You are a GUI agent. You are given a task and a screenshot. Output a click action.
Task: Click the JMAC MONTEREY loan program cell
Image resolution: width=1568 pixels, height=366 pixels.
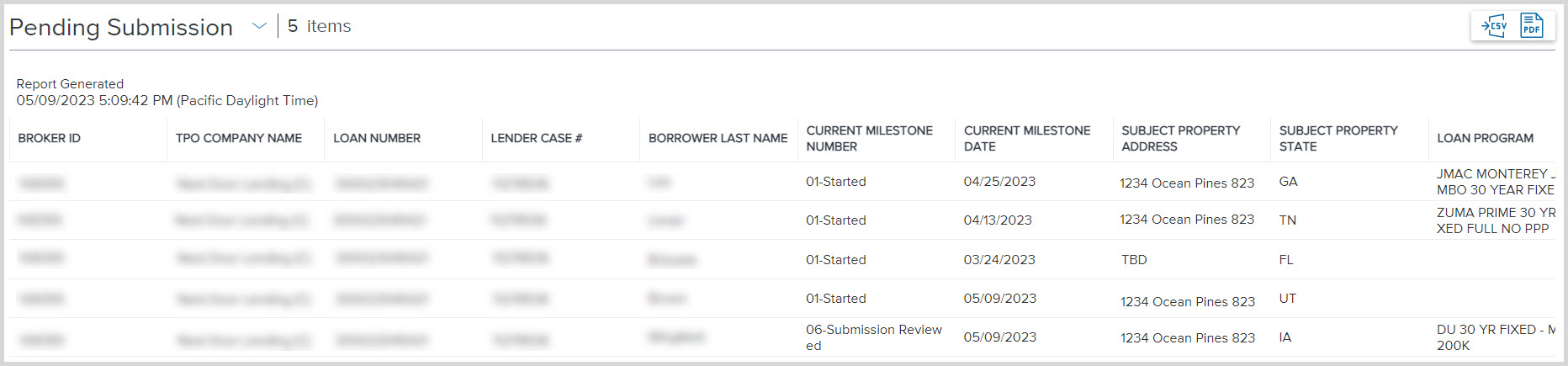click(1495, 182)
